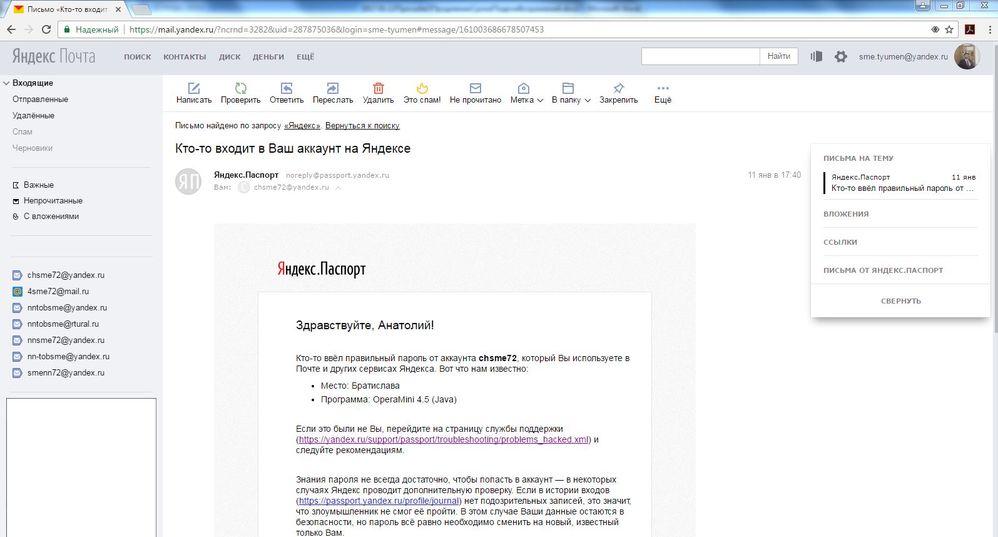
Task: Open the nnsme72@yandex.ru collector
Action: [66, 340]
